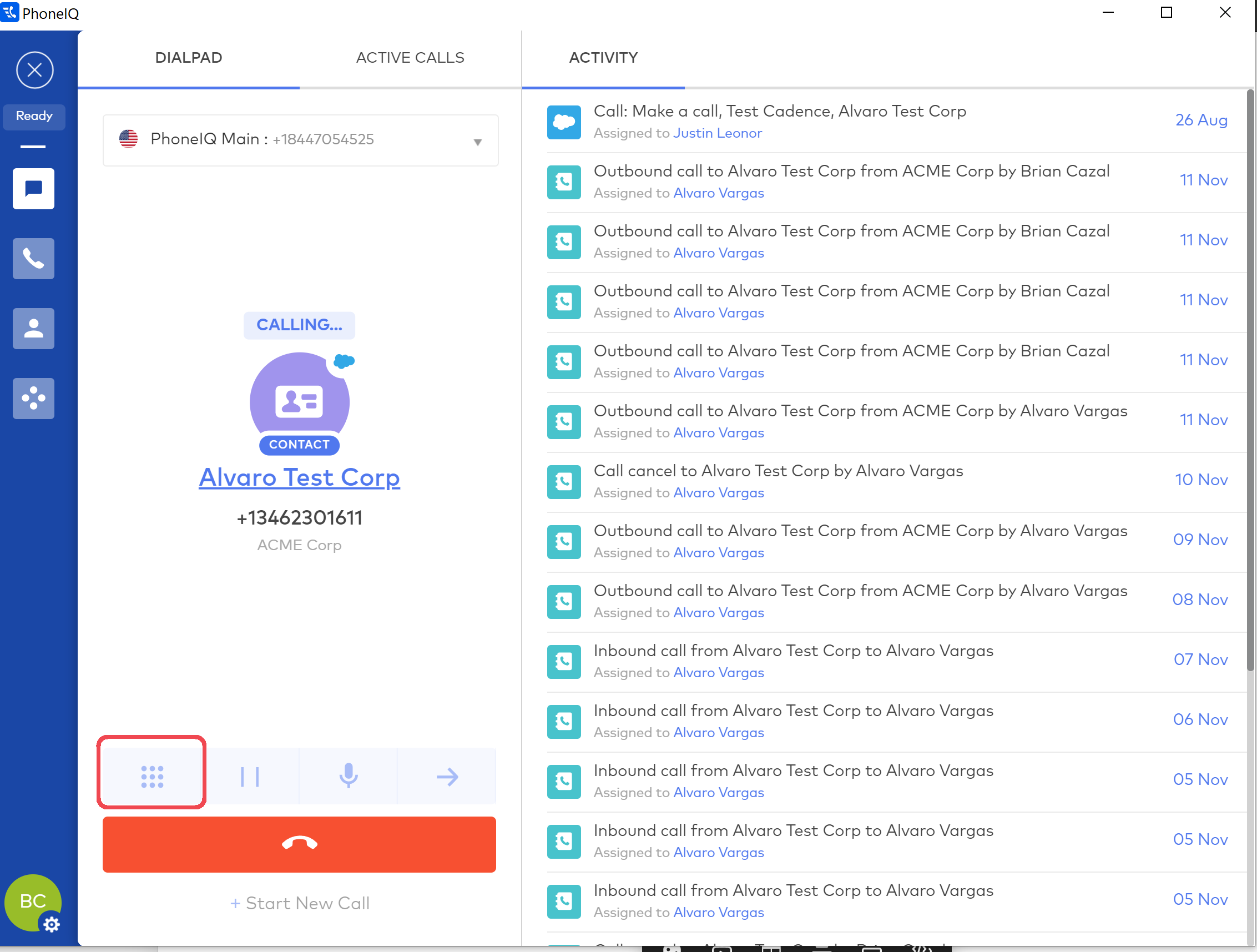The image size is (1257, 952).
Task: Transfer the call with the arrow button
Action: tap(447, 777)
